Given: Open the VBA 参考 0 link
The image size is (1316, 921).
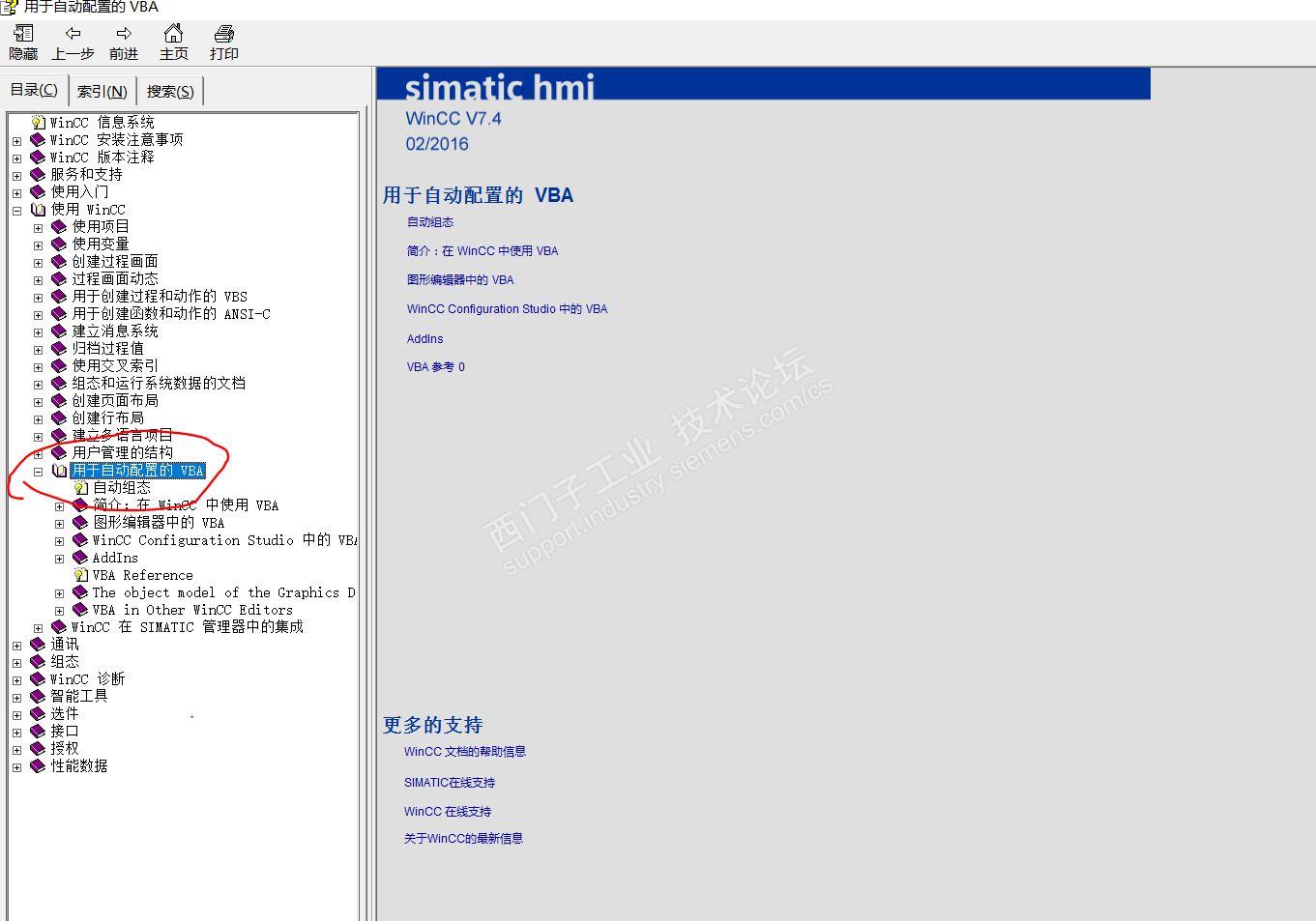Looking at the screenshot, I should (x=436, y=367).
